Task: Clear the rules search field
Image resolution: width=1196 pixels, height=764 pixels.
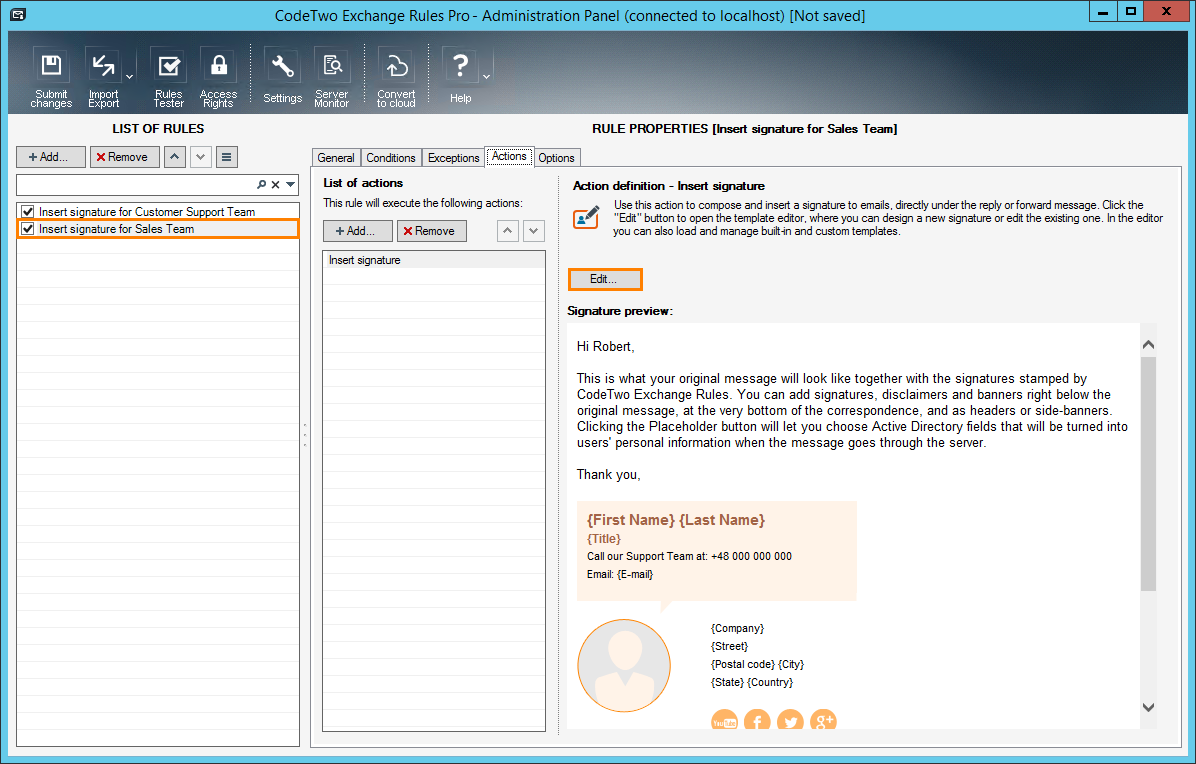Action: click(275, 185)
